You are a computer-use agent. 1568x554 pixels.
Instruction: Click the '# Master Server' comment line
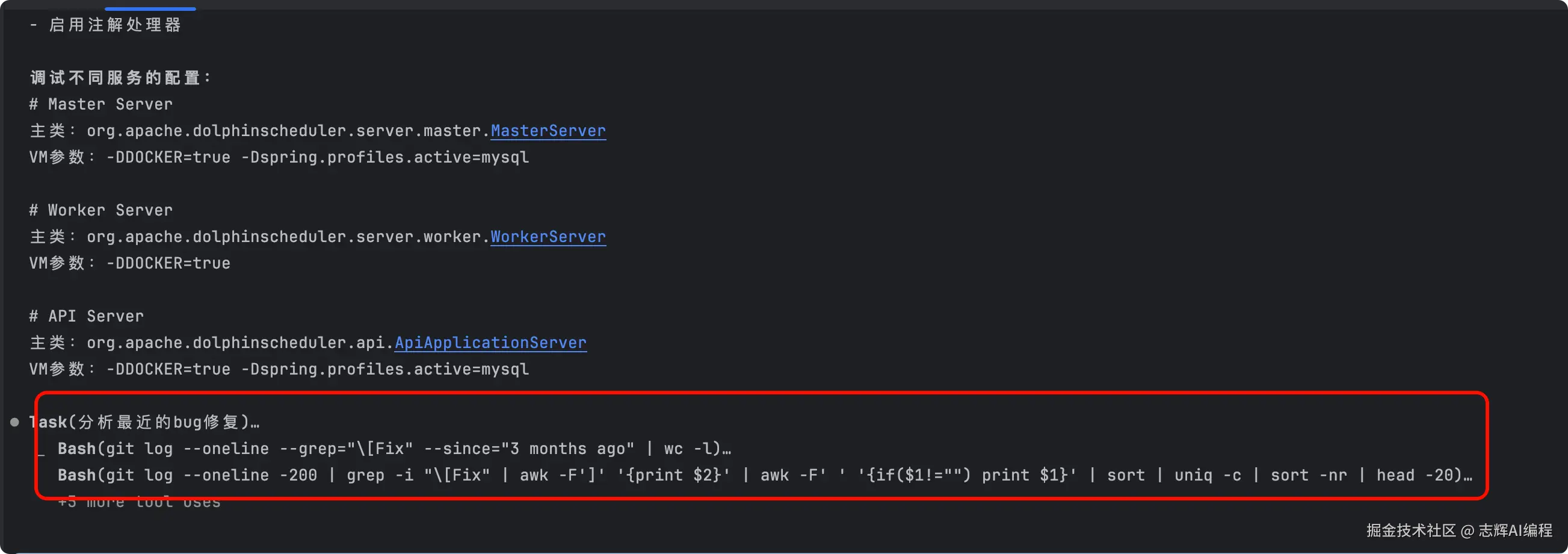click(x=101, y=105)
